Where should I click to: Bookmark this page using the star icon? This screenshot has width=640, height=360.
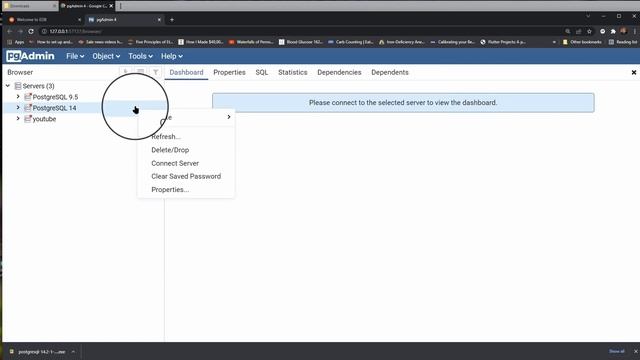tap(589, 31)
